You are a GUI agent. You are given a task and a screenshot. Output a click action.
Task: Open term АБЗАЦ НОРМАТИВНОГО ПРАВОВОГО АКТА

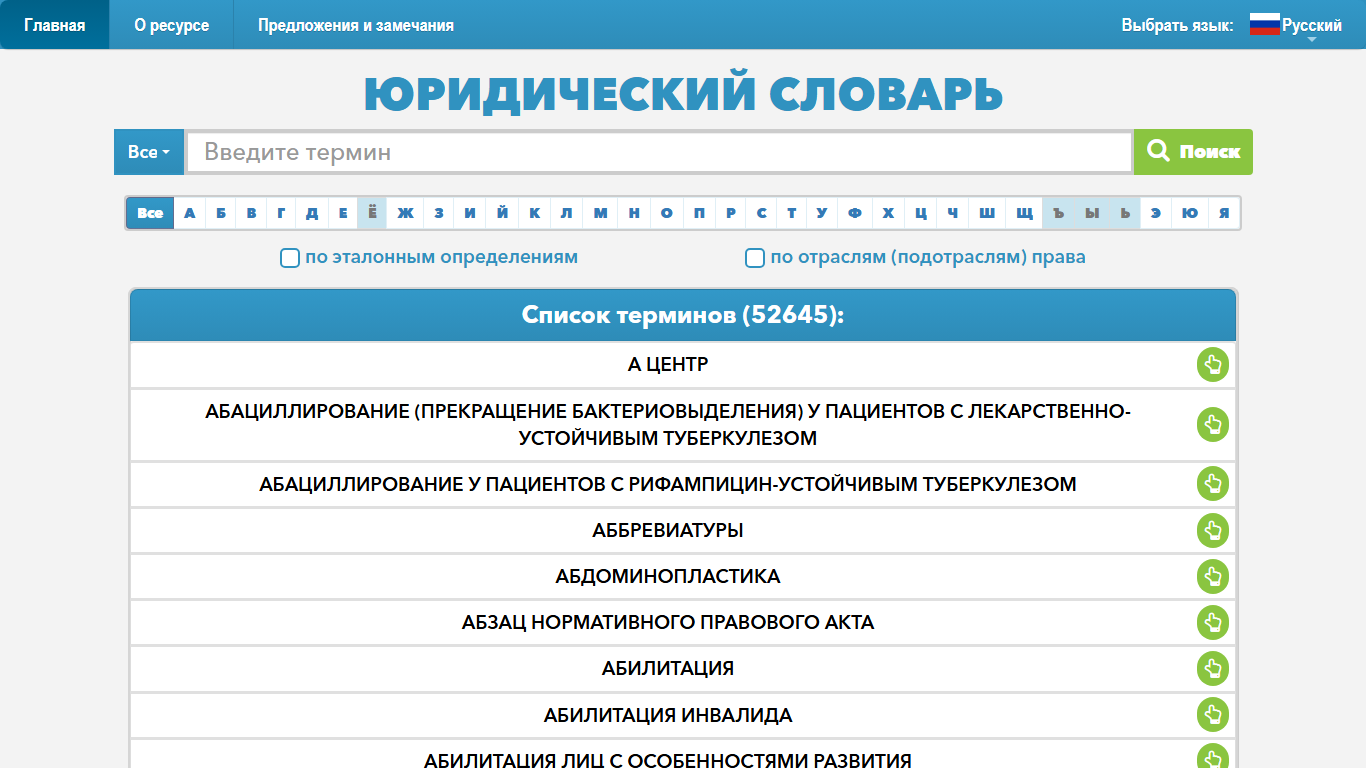pos(668,623)
